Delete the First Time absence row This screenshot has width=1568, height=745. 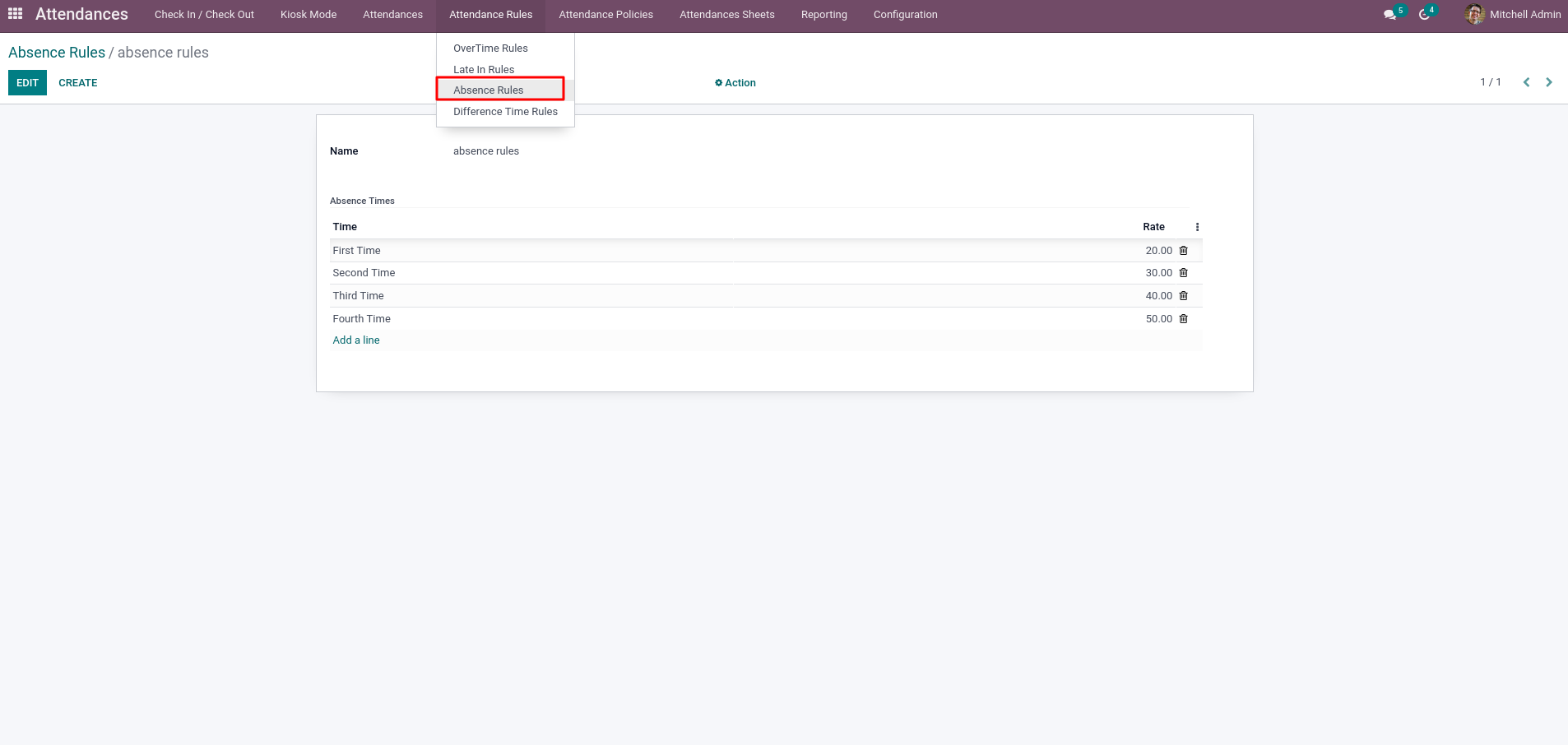(1183, 251)
